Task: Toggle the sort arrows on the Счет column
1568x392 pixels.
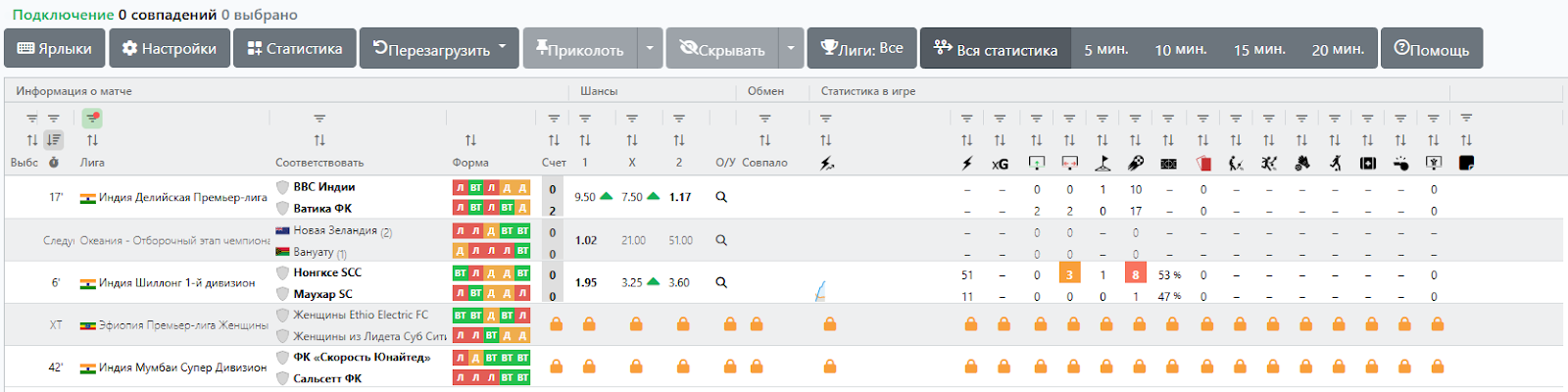Action: (x=554, y=140)
